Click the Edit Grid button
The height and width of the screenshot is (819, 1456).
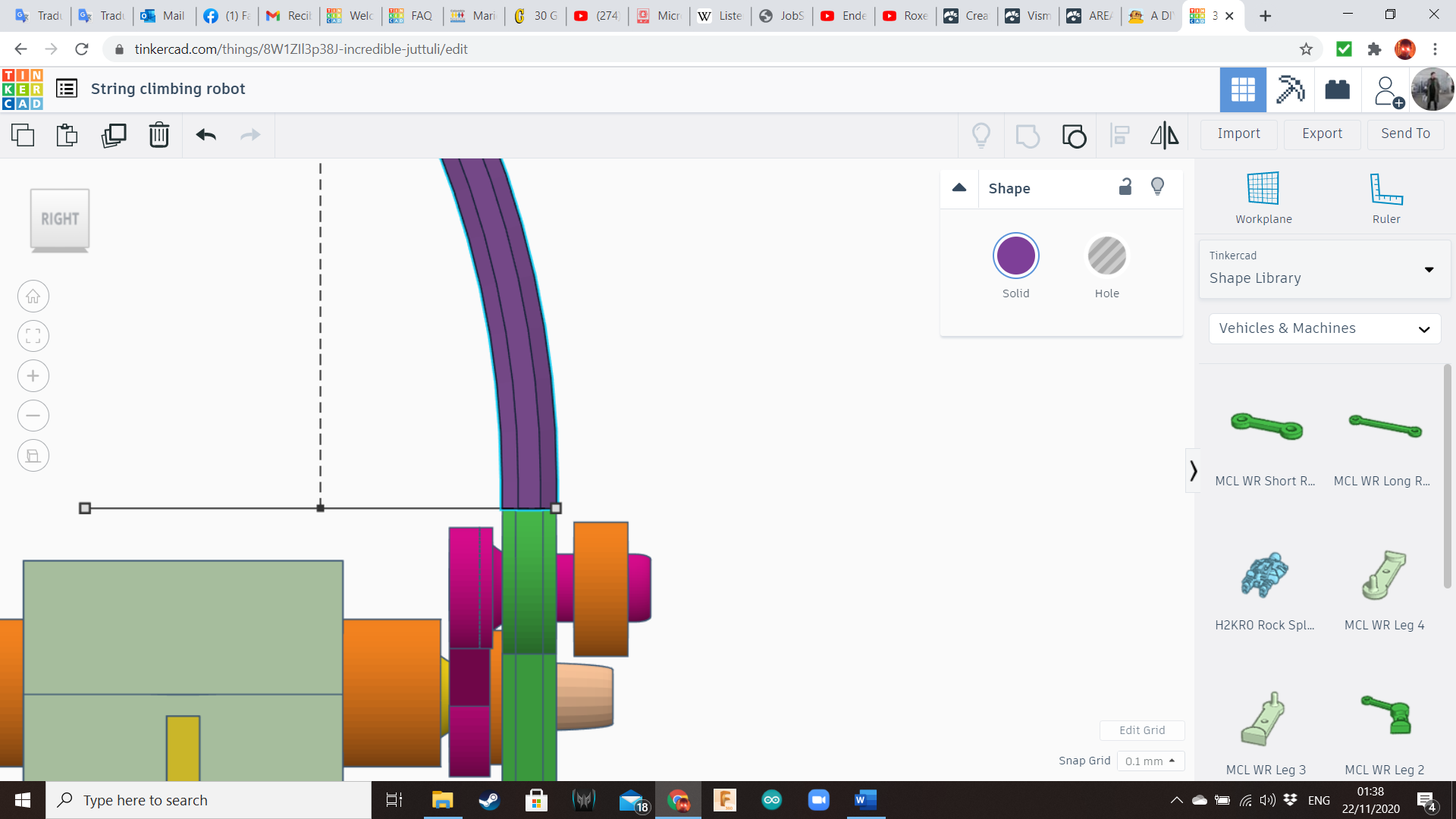point(1142,730)
